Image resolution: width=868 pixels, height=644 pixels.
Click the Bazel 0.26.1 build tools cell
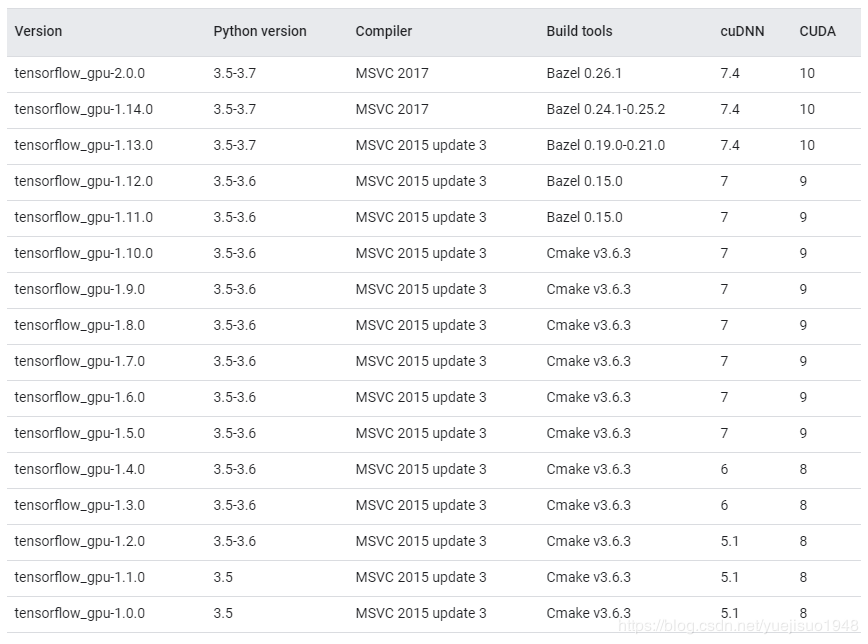click(x=584, y=73)
